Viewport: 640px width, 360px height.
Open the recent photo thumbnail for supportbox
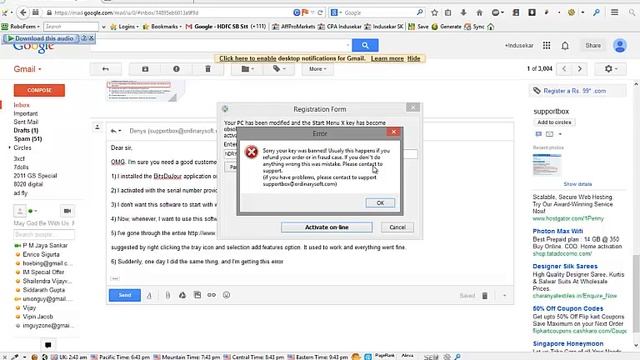click(x=547, y=164)
